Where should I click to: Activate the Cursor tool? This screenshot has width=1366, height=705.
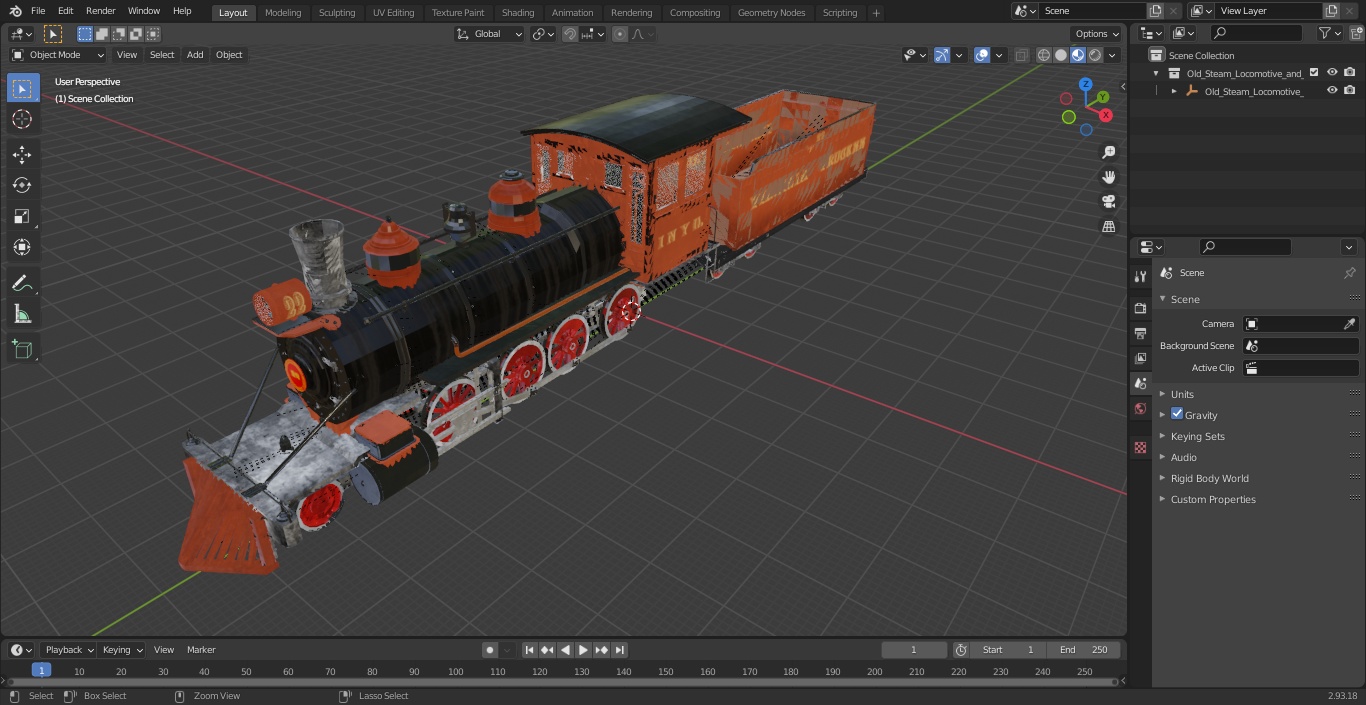point(22,119)
